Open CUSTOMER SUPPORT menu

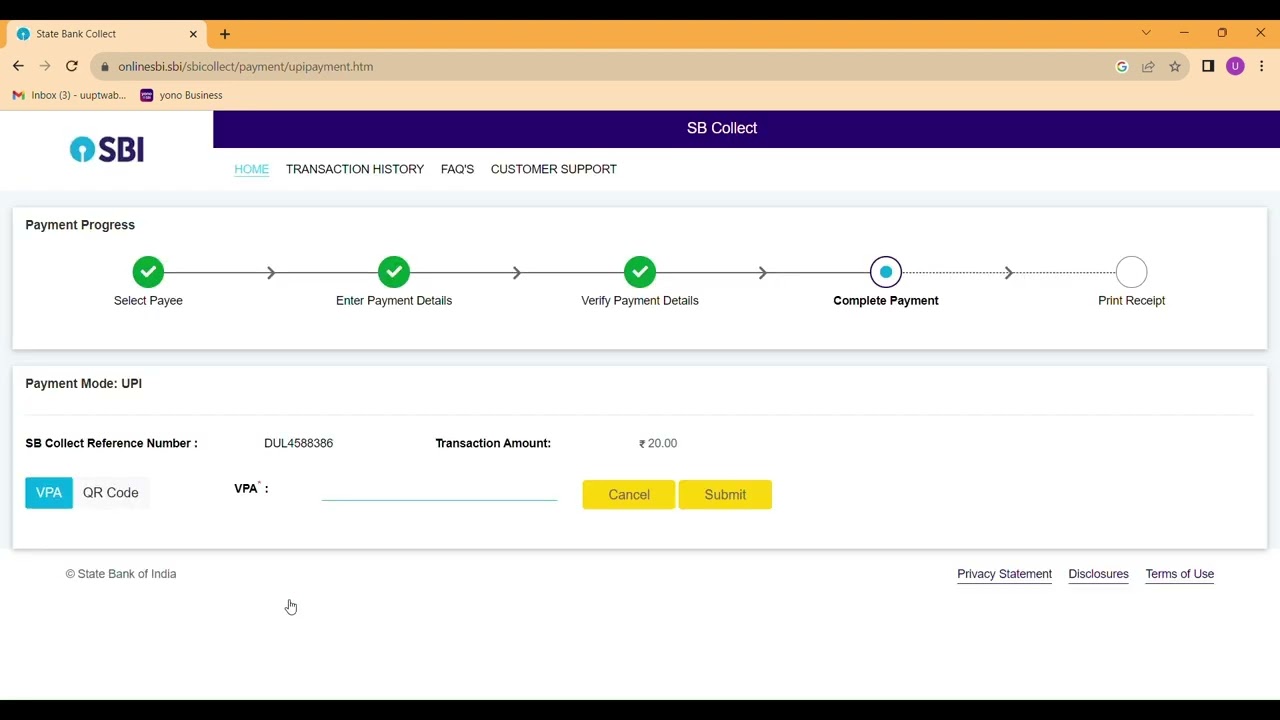point(554,169)
